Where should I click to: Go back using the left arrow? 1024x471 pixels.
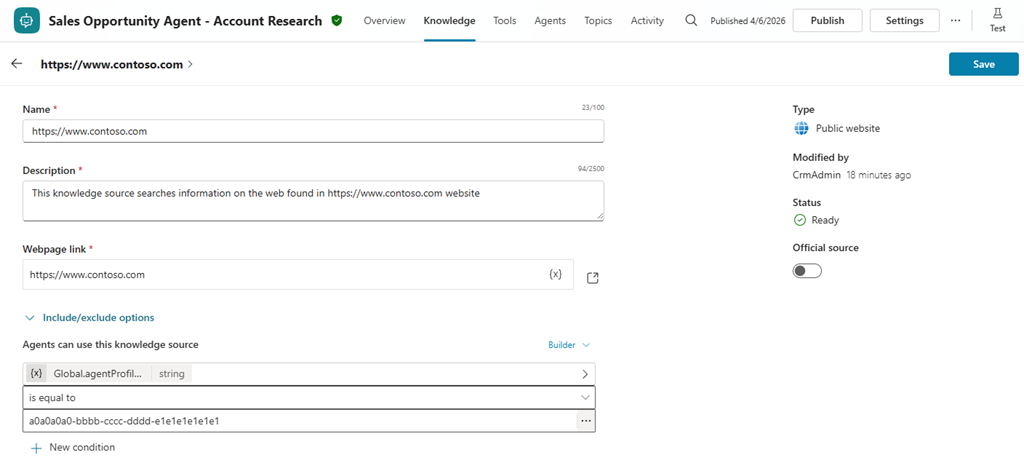(x=17, y=64)
